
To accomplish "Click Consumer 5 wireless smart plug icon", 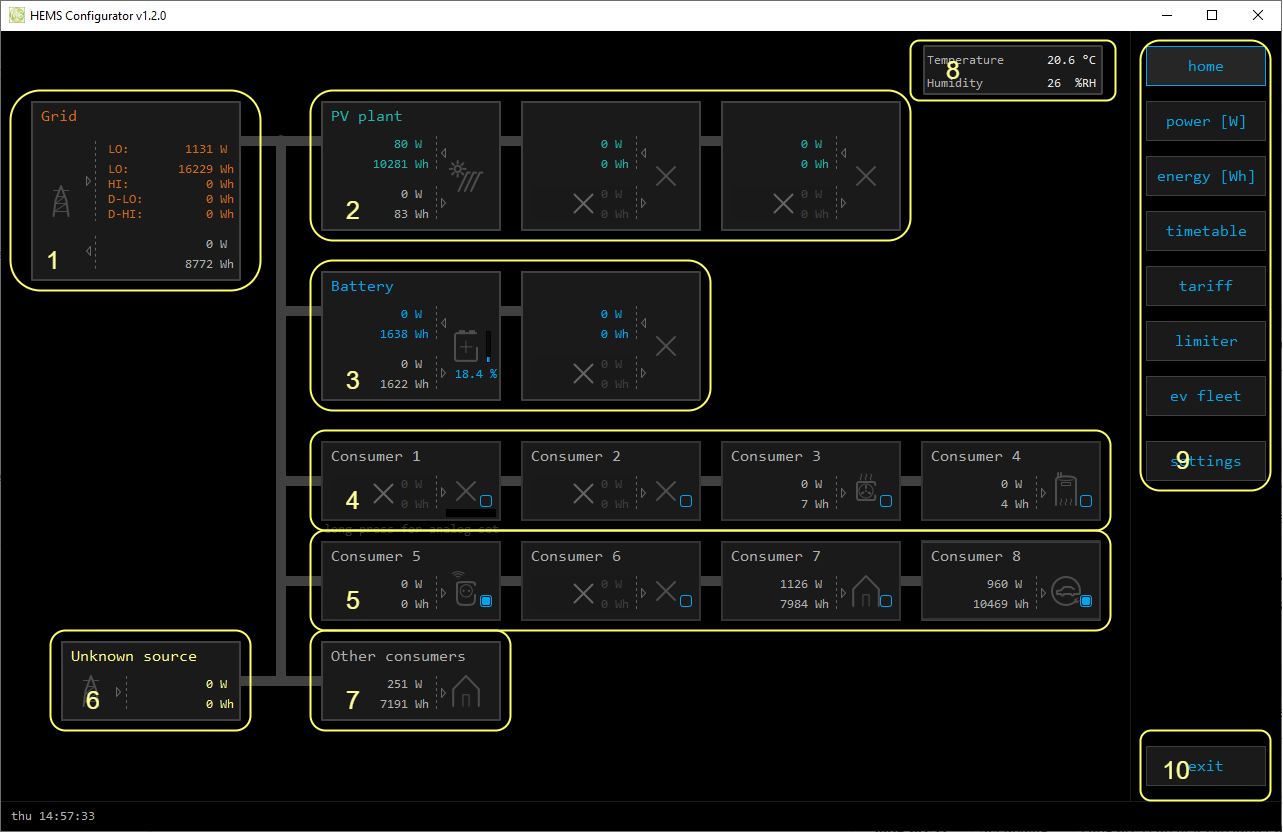I will coord(465,590).
